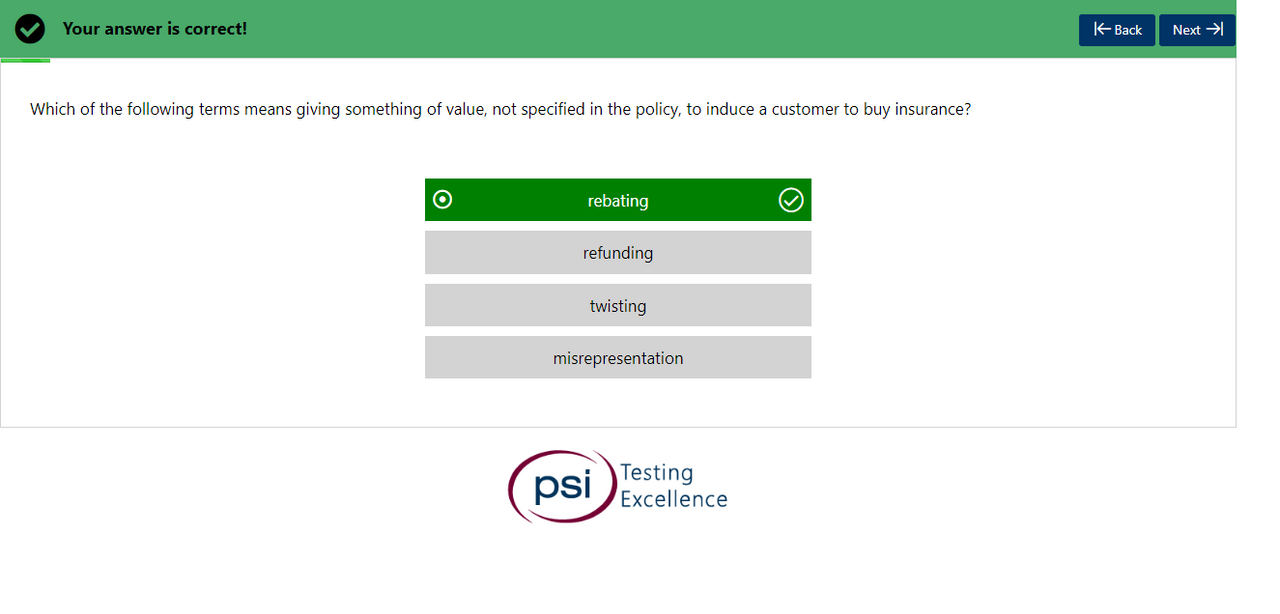Click the "Excellence" word in the logo
The image size is (1280, 614).
(x=673, y=499)
